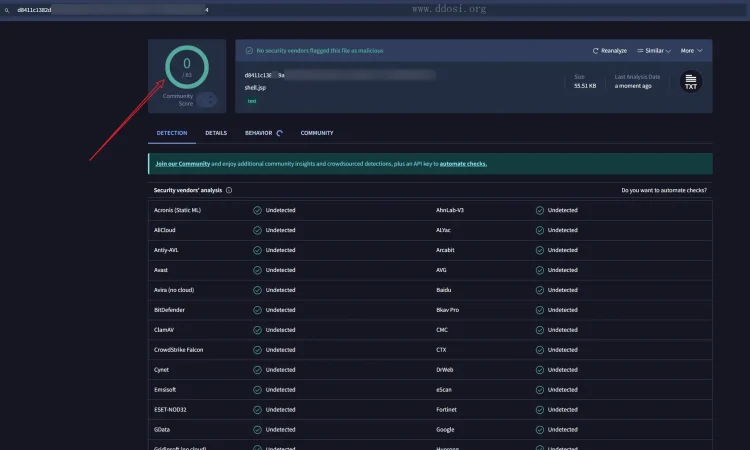Select the 55.51 KB size value

(585, 86)
